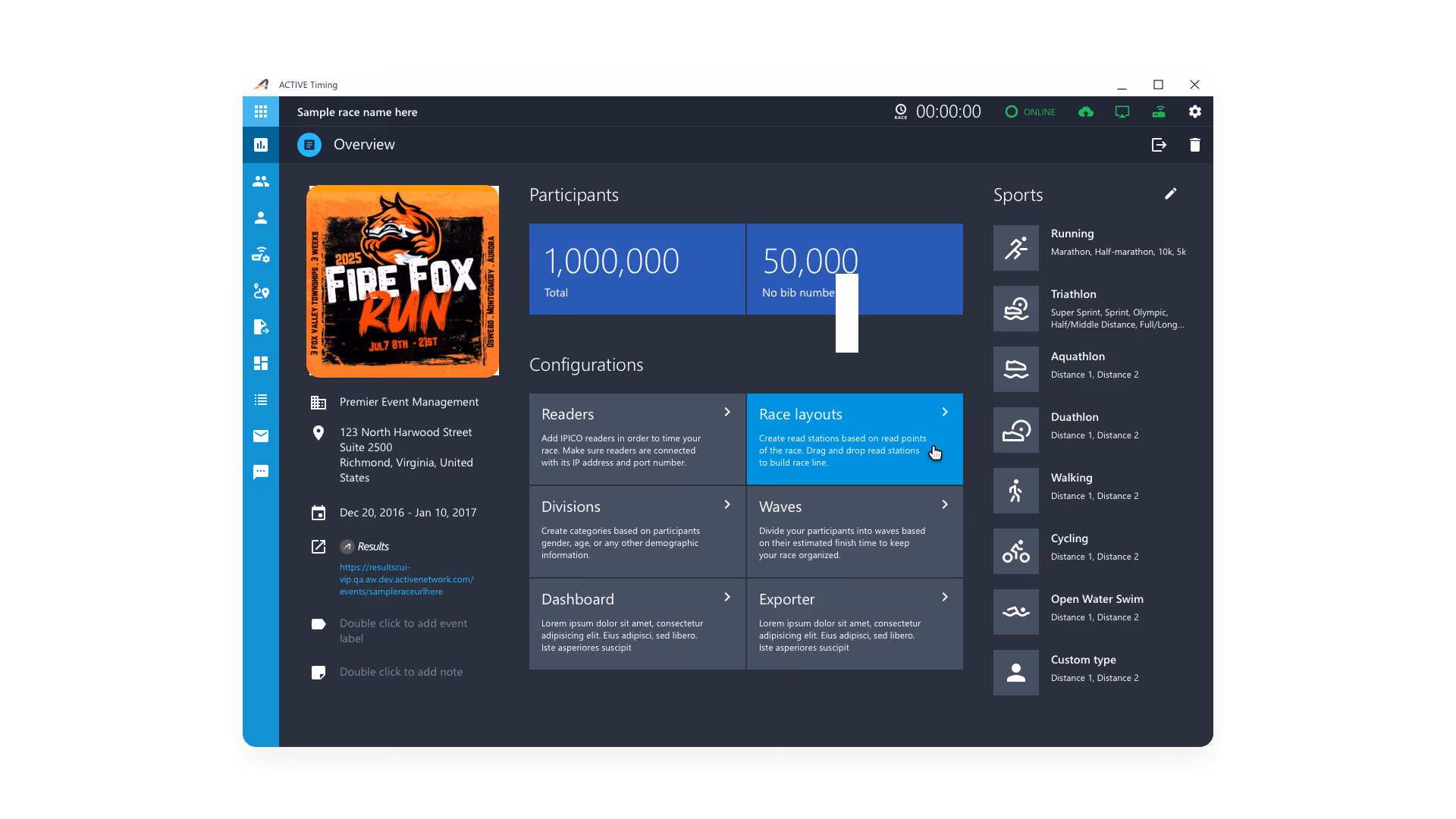Click the exit event icon
This screenshot has width=1456, height=819.
1159,145
